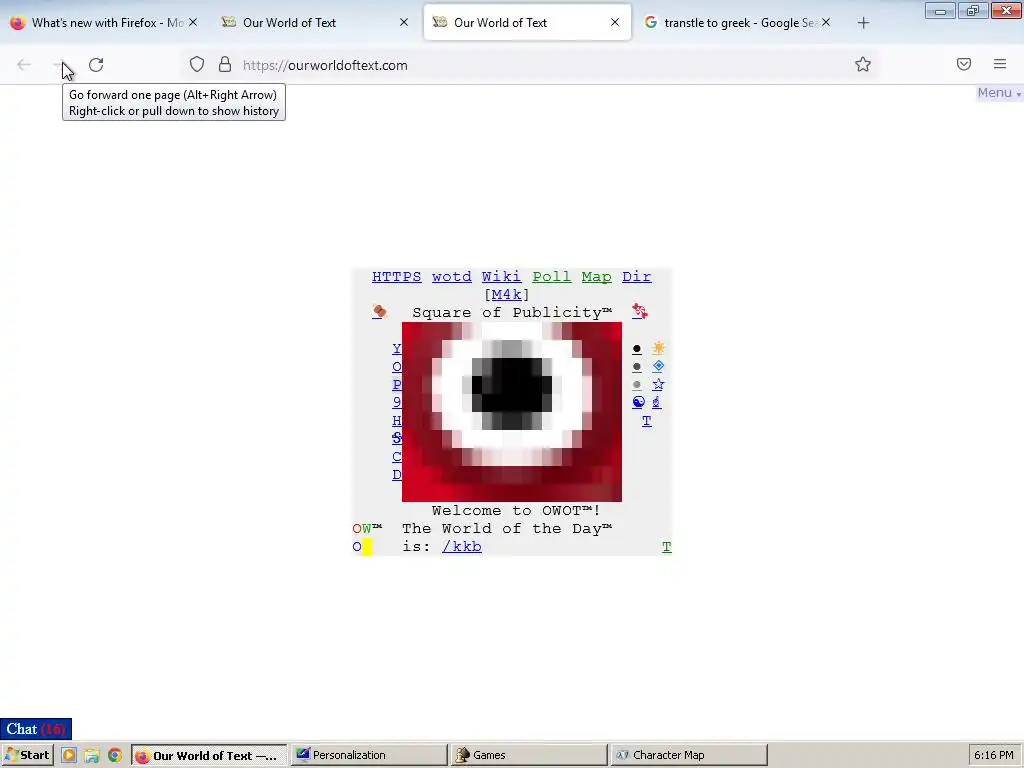Click the brown pin emoji link left of Square of Publicity
Image resolution: width=1024 pixels, height=768 pixels.
pyautogui.click(x=379, y=312)
